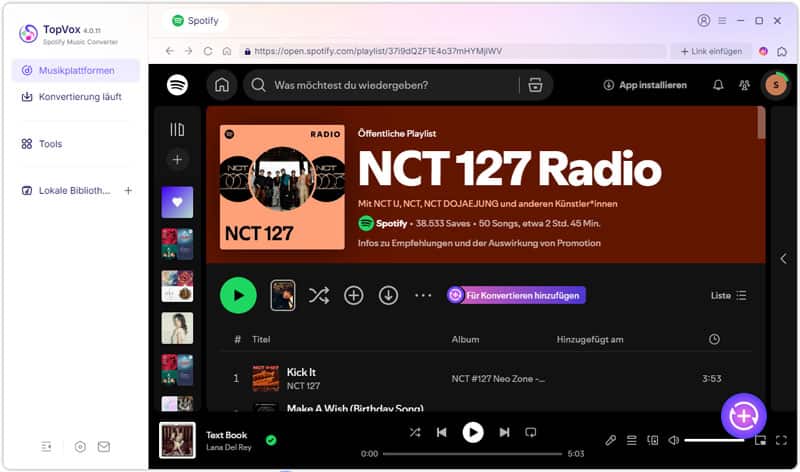Skip to the previous track
Image resolution: width=800 pixels, height=472 pixels.
pyautogui.click(x=441, y=432)
